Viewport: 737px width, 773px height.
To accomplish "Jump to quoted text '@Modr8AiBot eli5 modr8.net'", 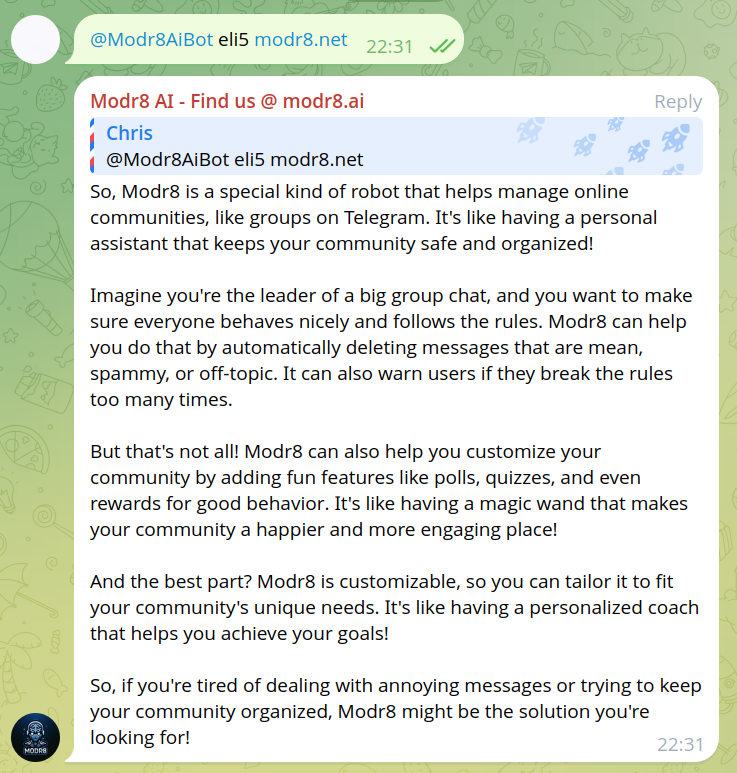I will click(x=235, y=159).
